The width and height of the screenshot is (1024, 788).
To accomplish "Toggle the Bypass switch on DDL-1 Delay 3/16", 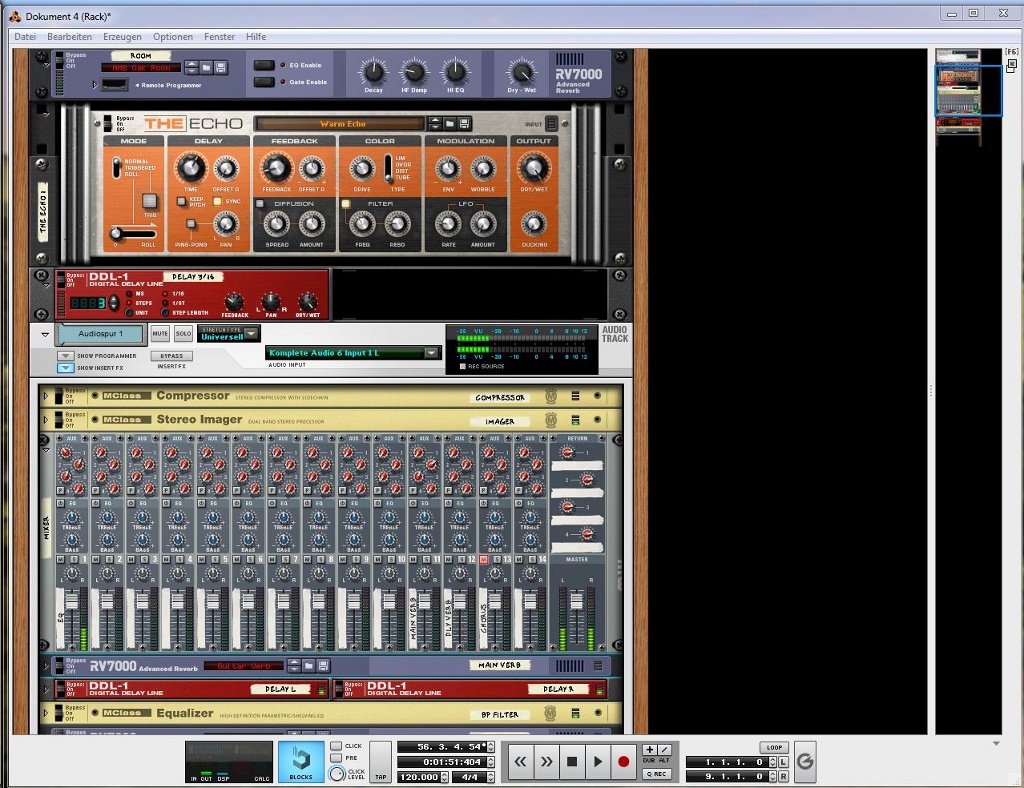I will coord(61,280).
